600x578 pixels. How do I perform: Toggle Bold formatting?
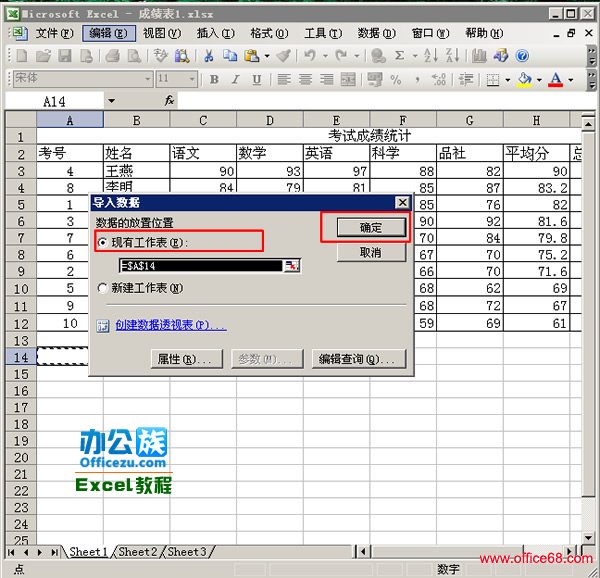coord(214,80)
